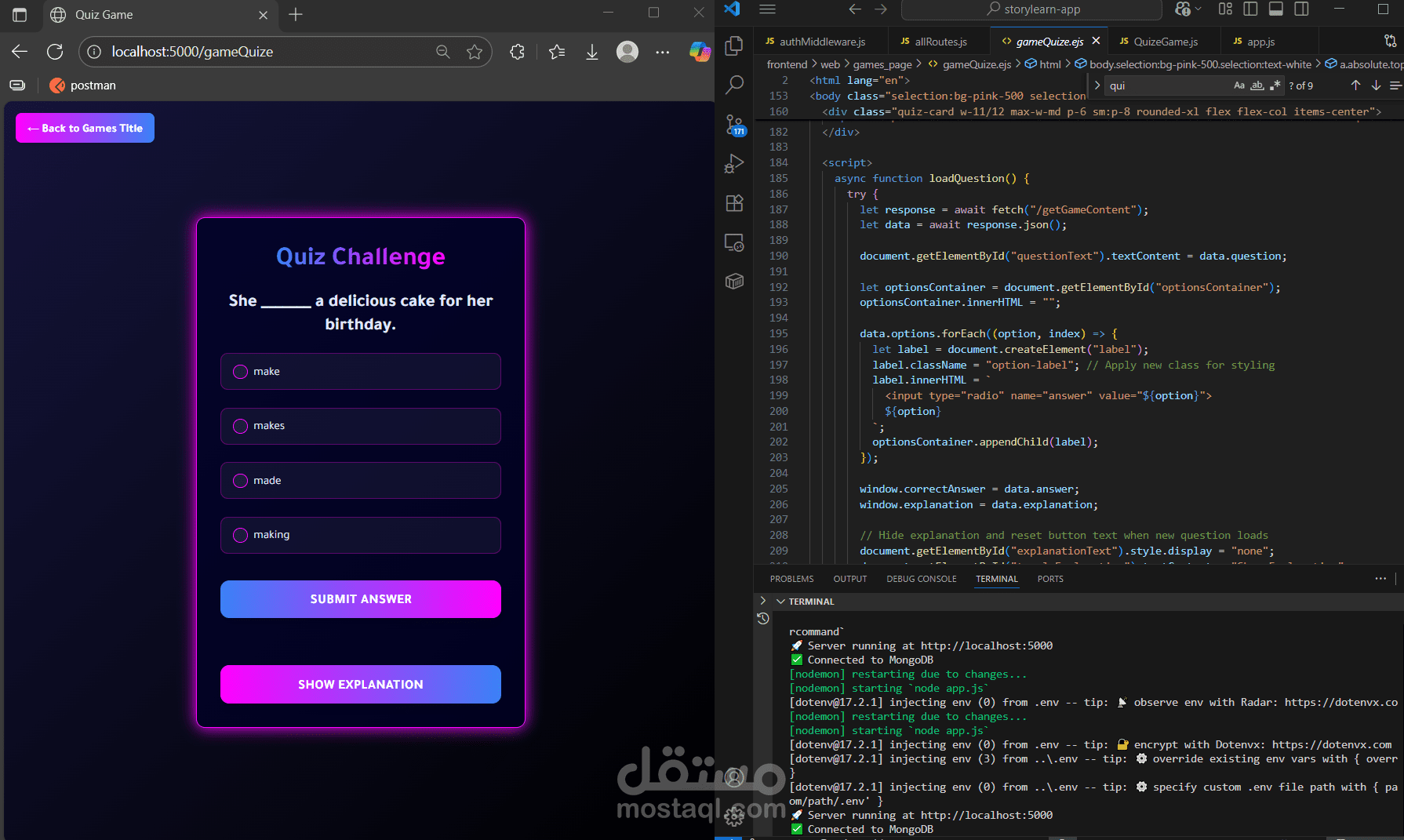
Task: Select the 'making' answer option
Action: pos(360,535)
